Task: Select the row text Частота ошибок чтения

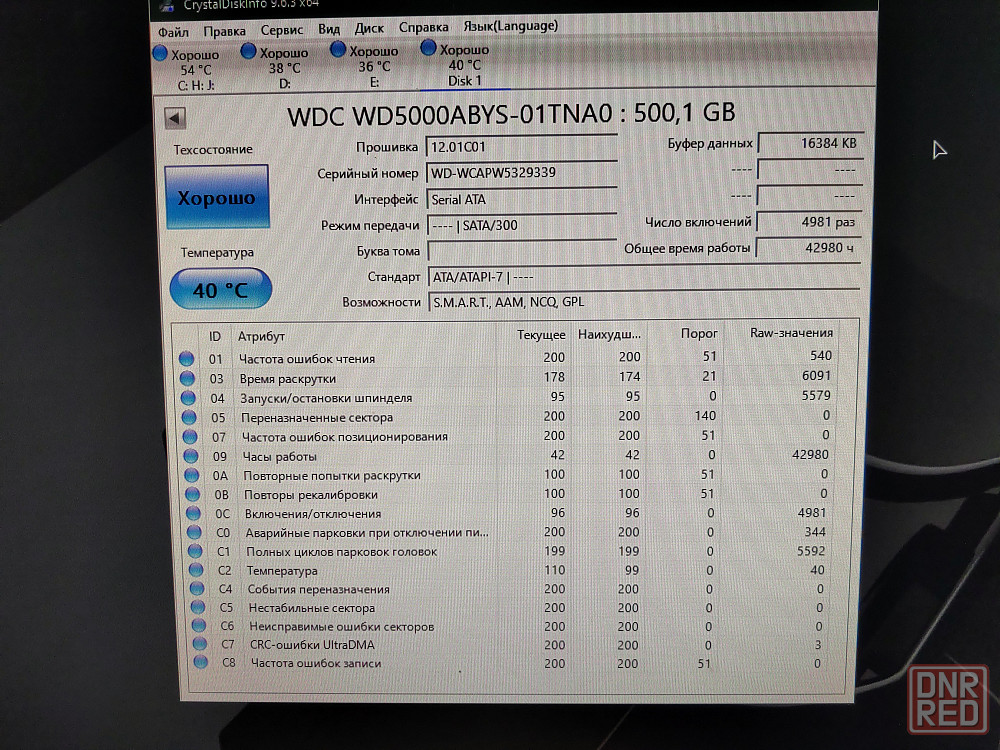Action: [307, 358]
